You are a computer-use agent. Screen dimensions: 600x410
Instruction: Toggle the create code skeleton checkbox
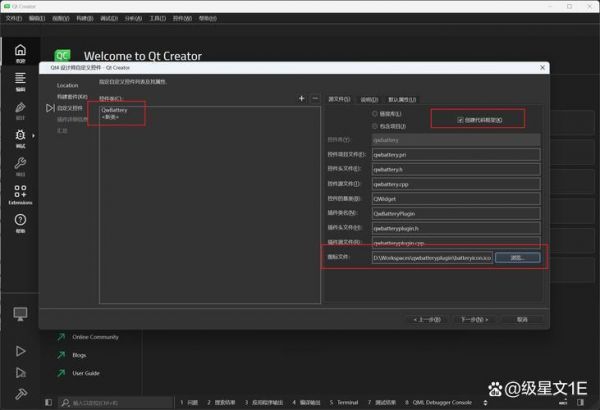(x=459, y=120)
